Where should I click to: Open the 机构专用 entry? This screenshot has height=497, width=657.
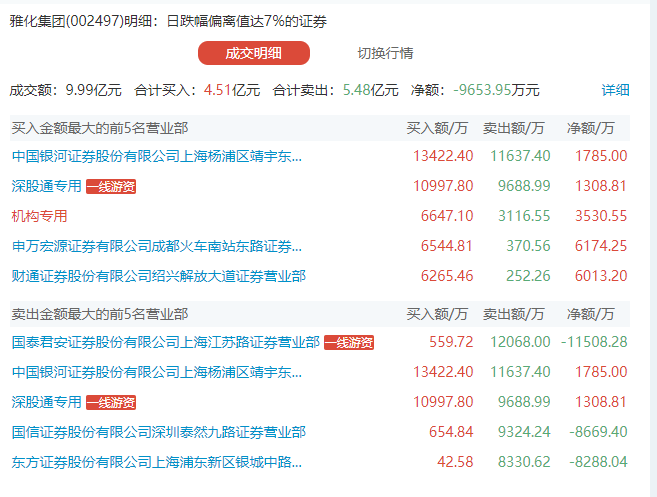click(x=39, y=216)
